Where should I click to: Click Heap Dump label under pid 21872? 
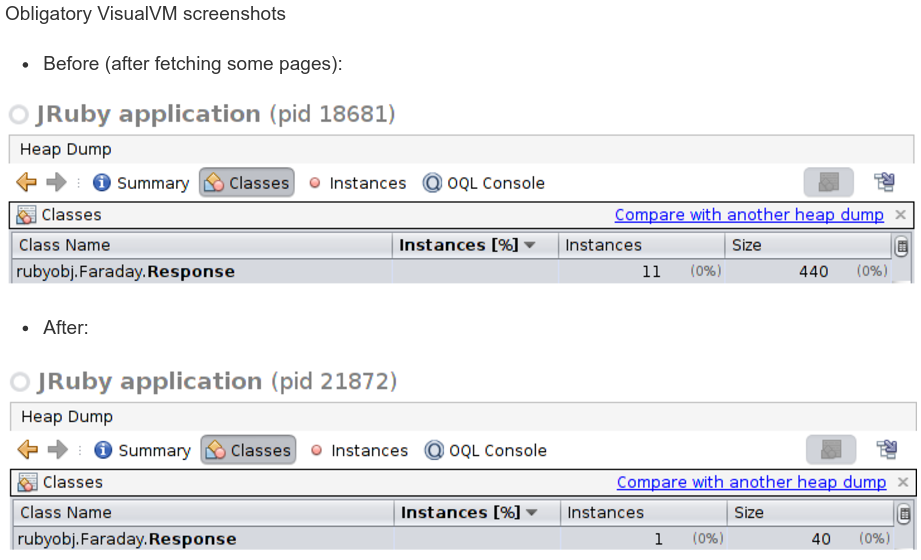[67, 417]
